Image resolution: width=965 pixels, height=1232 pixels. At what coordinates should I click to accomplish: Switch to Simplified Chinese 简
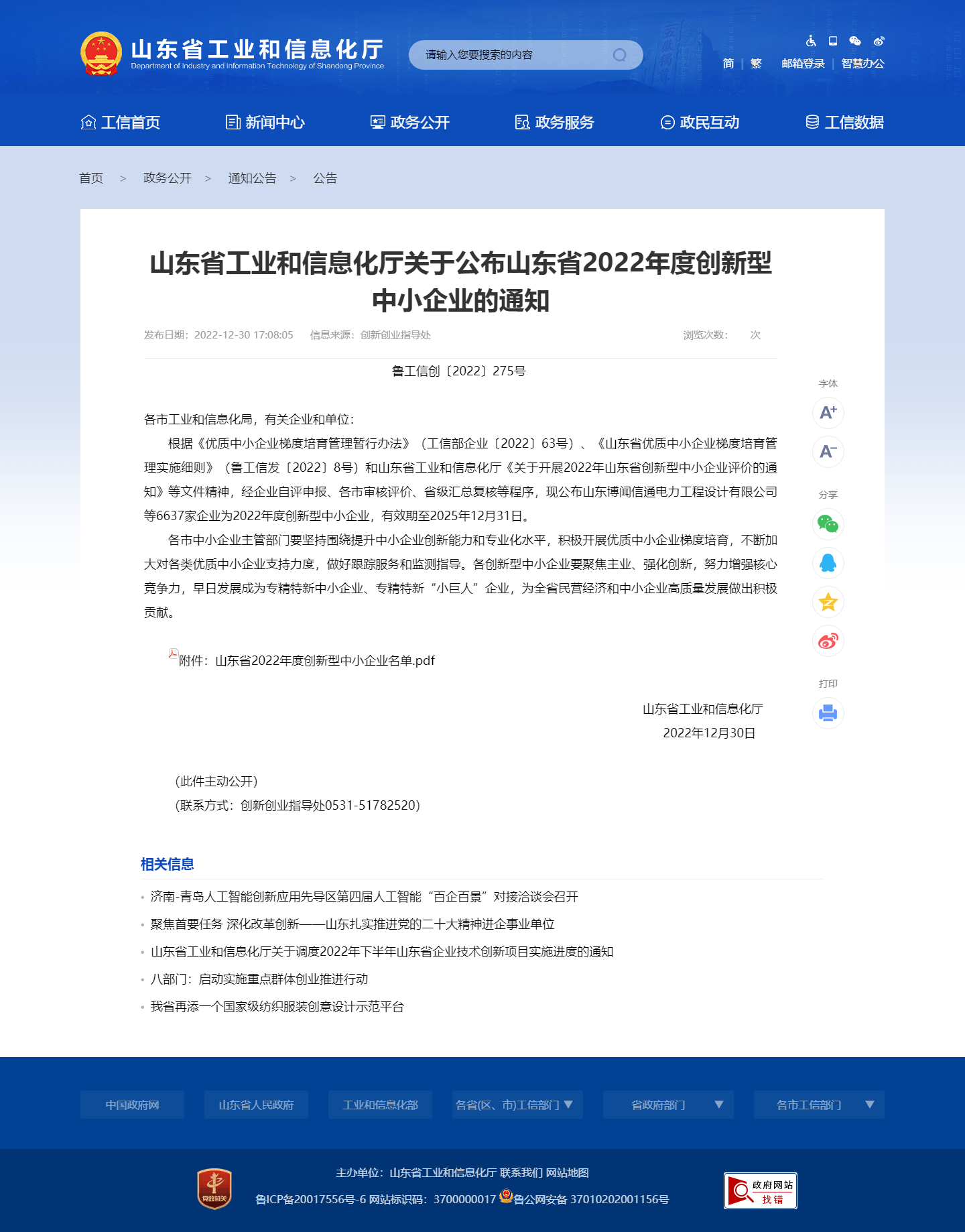pos(728,64)
